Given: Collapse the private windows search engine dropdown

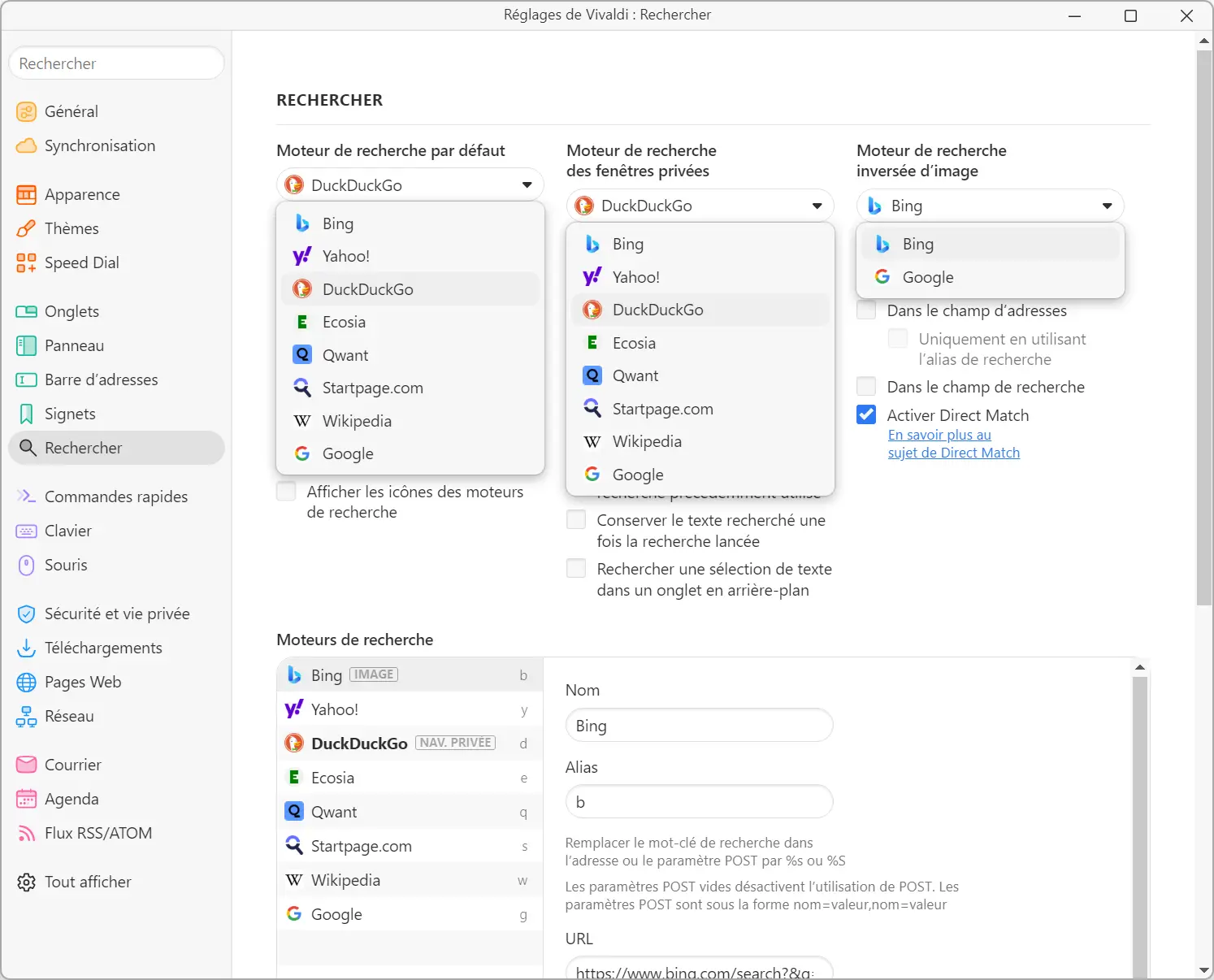Looking at the screenshot, I should (700, 206).
